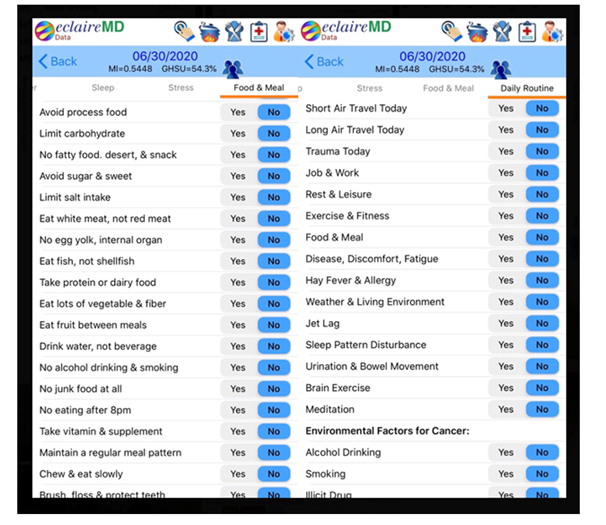Tap the crossed tools icon in right screen header
This screenshot has height=525, width=606.
[x=502, y=31]
